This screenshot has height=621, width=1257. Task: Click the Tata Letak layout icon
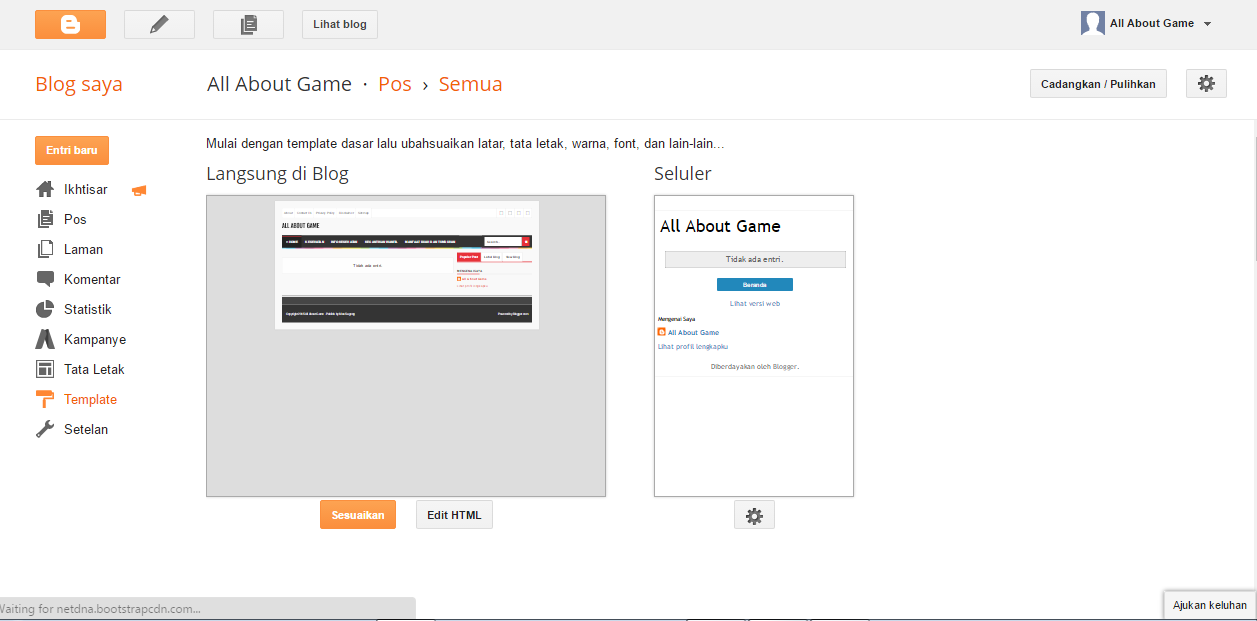coord(45,369)
